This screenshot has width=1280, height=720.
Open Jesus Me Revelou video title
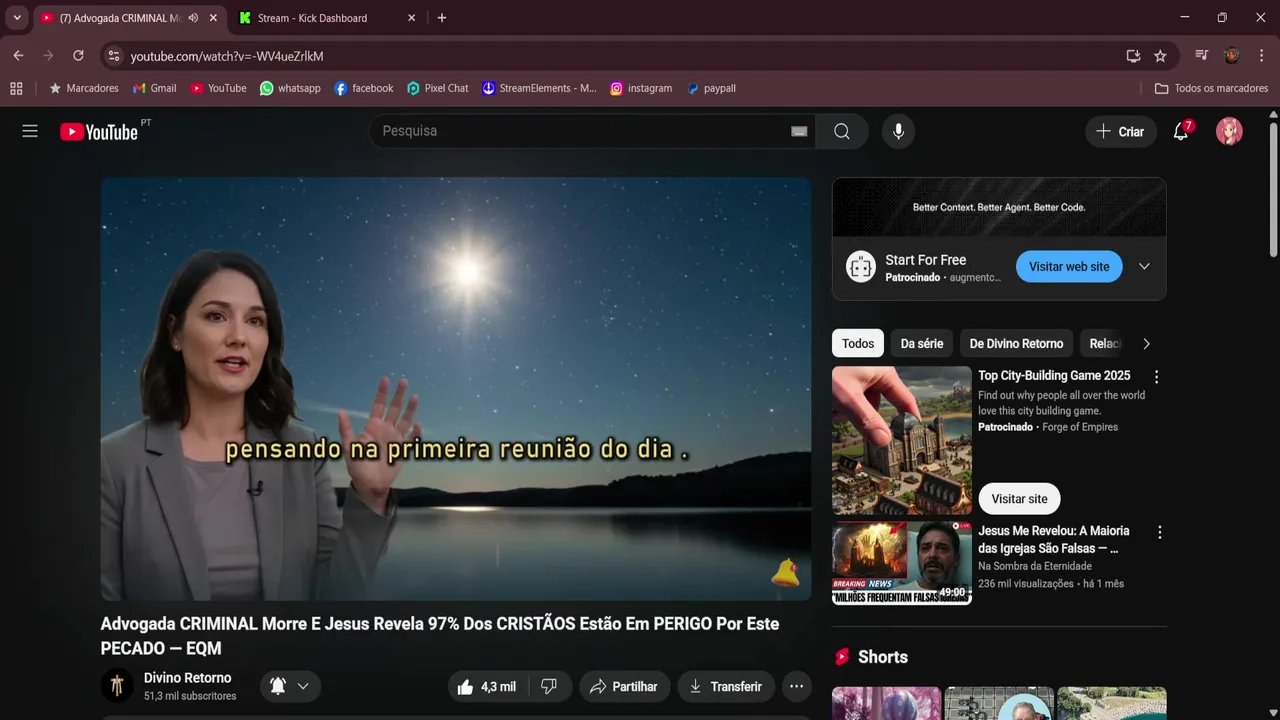tap(1054, 540)
